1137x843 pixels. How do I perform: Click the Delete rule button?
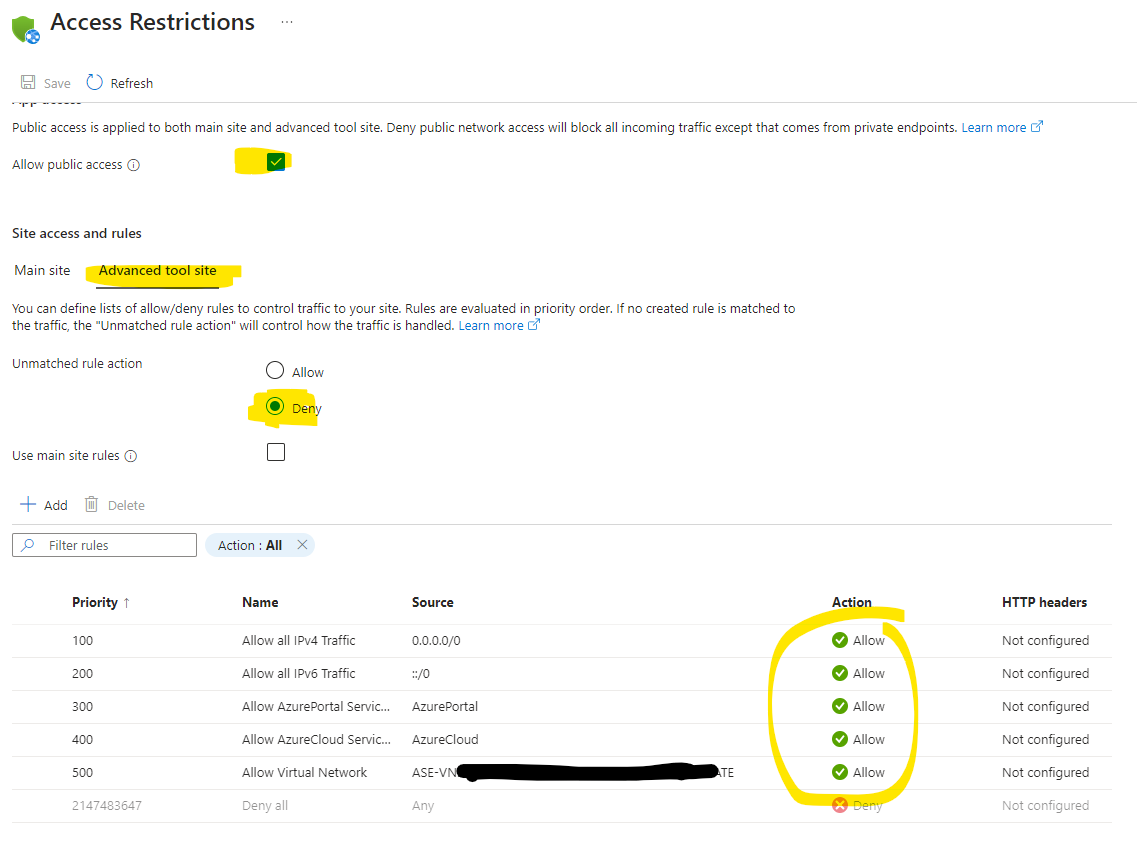tap(115, 505)
